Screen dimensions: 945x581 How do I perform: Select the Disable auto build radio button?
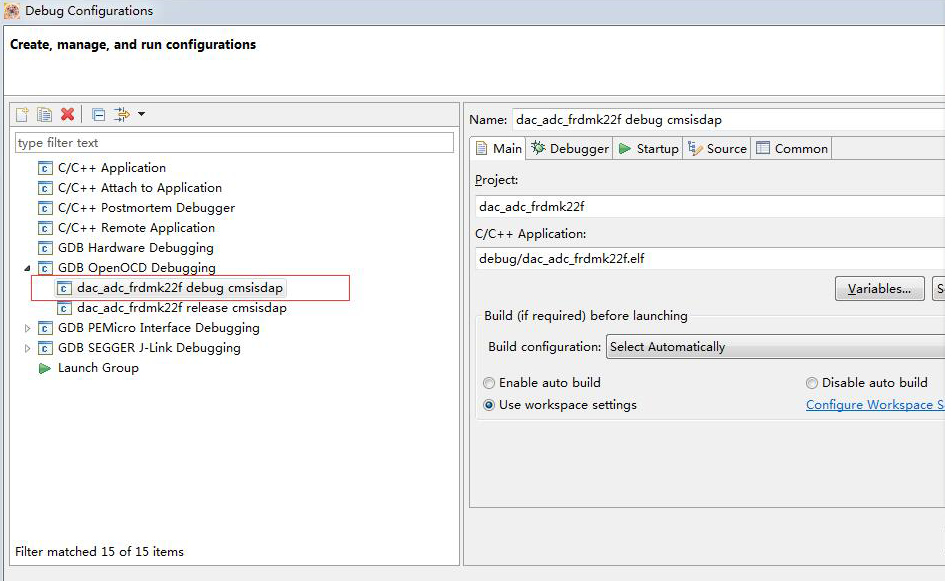[812, 383]
